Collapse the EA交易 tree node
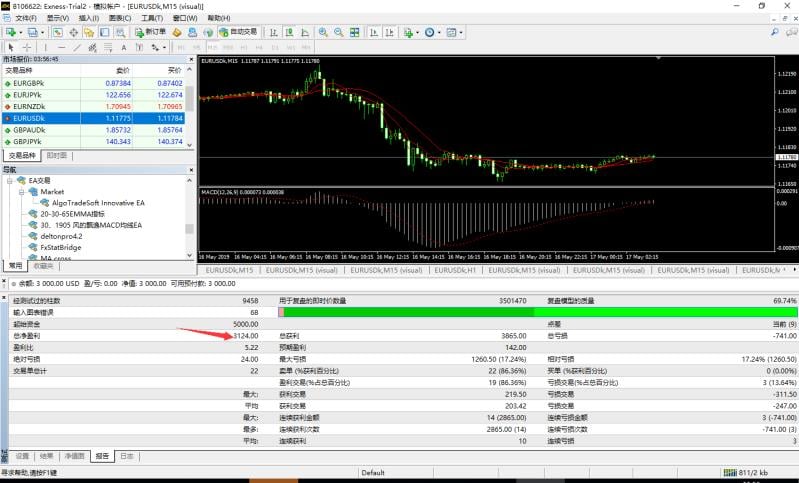This screenshot has height=483, width=799. (10, 181)
